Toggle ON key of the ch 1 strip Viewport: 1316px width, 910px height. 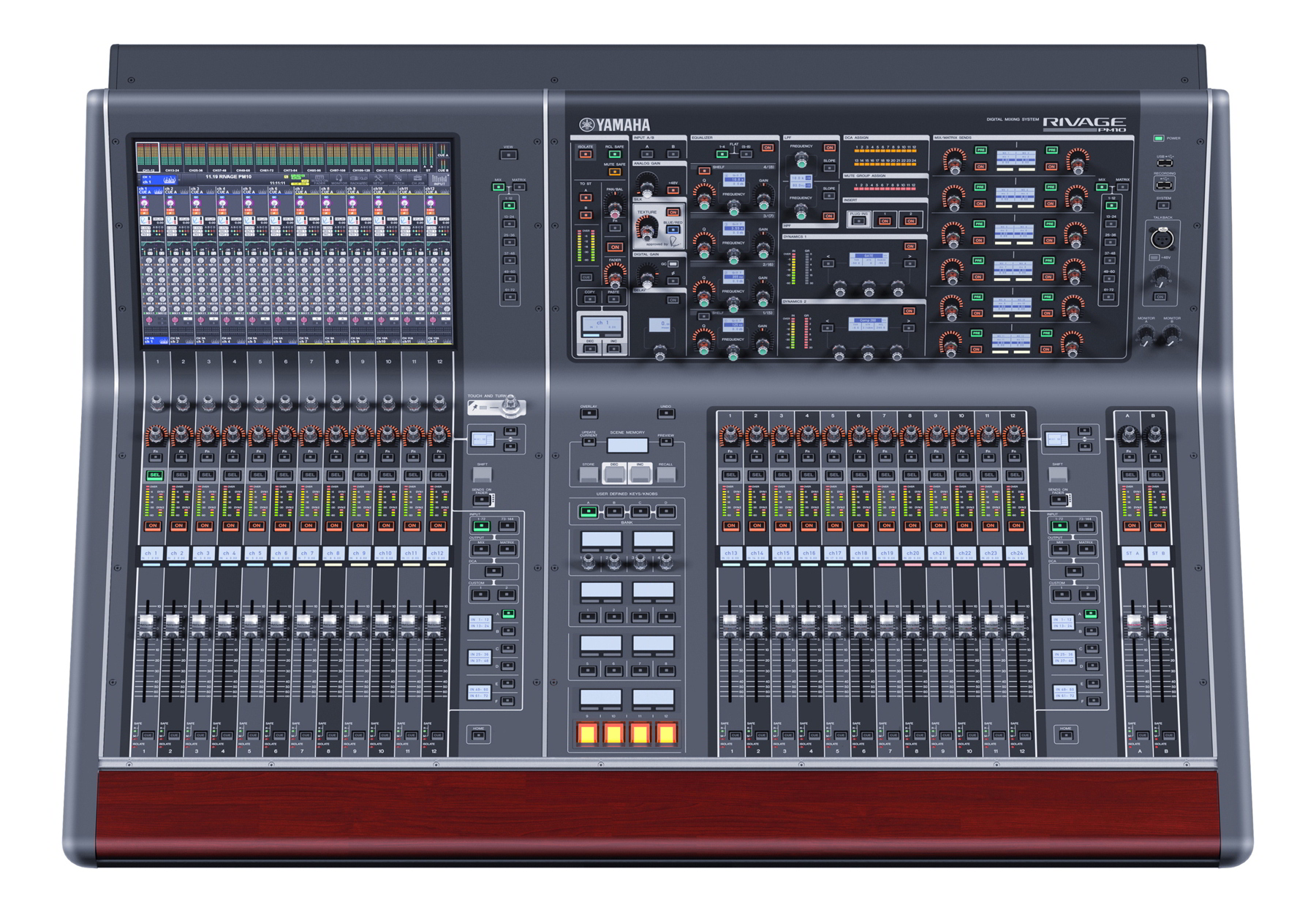pyautogui.click(x=153, y=526)
